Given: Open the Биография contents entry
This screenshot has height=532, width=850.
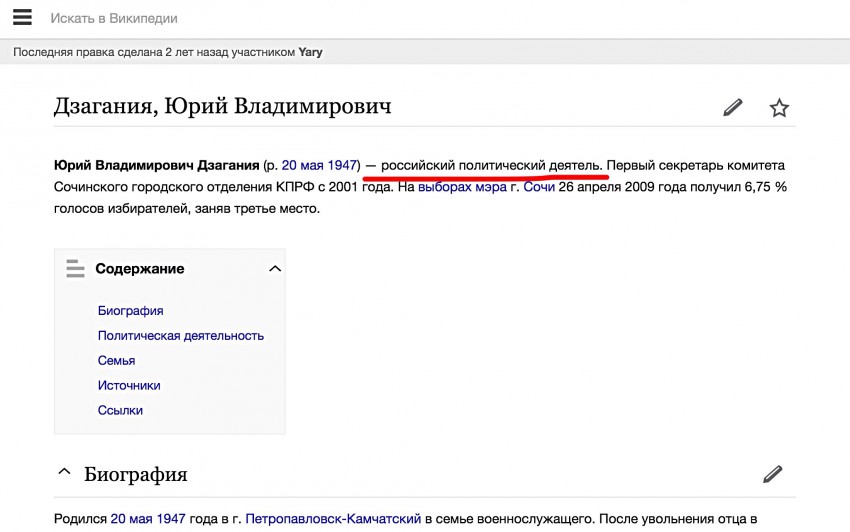Looking at the screenshot, I should 130,311.
